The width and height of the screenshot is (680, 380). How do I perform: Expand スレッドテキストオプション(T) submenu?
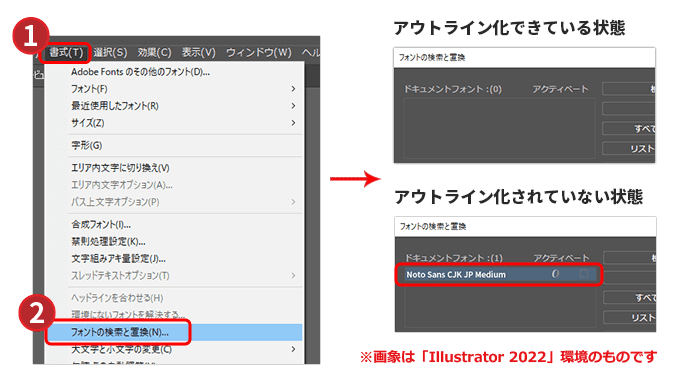(173, 275)
